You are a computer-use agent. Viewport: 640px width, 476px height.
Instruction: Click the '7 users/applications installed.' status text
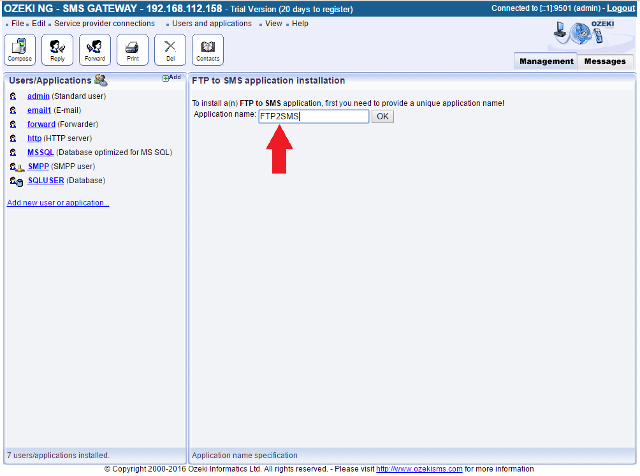pyautogui.click(x=58, y=455)
